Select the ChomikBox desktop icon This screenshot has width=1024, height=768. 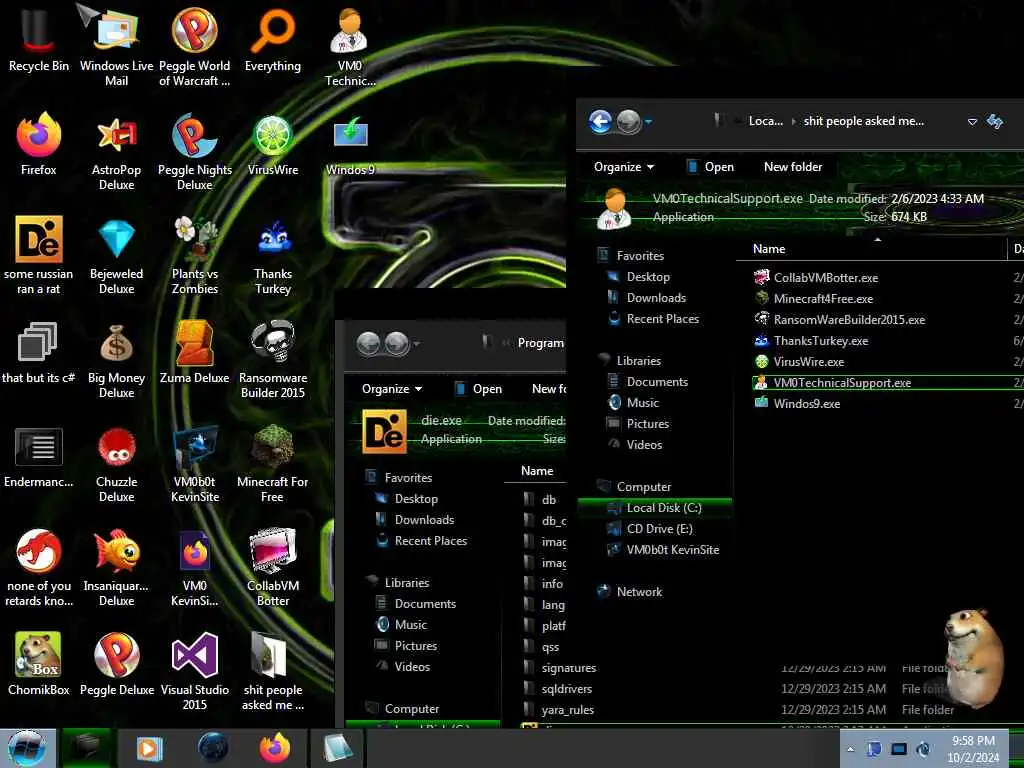coord(39,664)
